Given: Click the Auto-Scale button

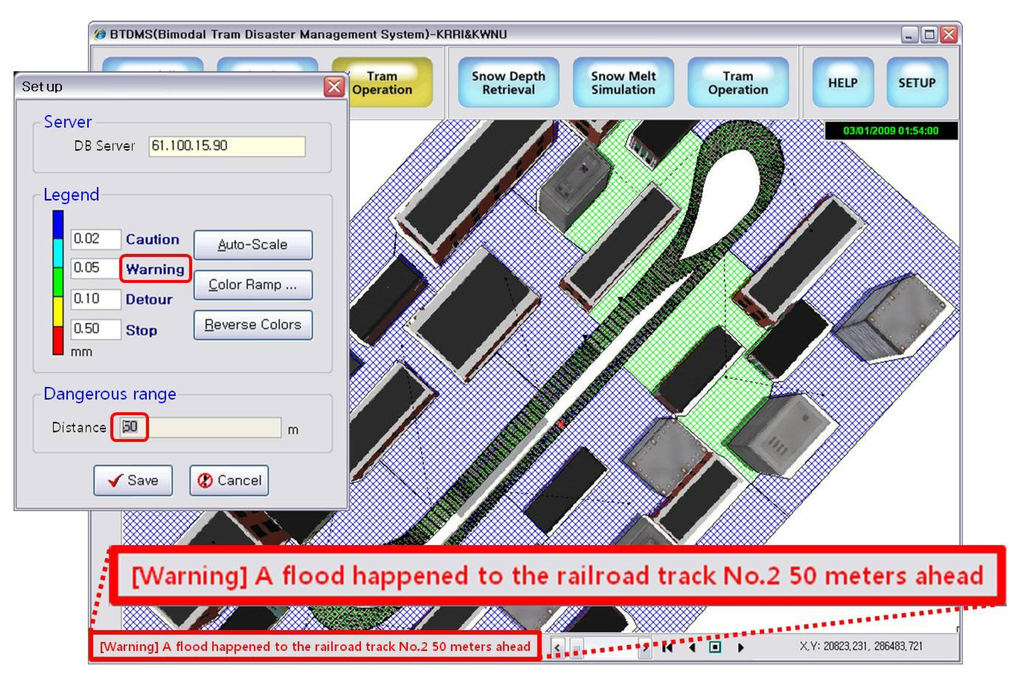Looking at the screenshot, I should pyautogui.click(x=252, y=245).
